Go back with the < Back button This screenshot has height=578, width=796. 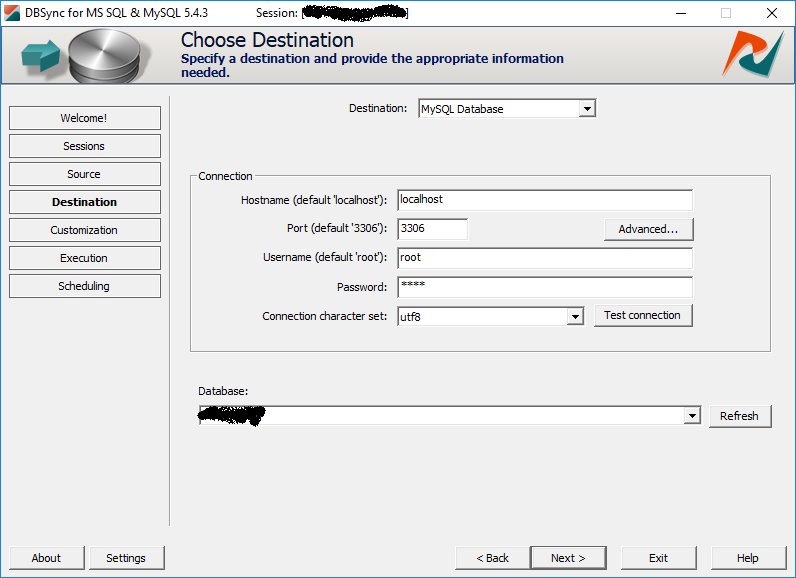pyautogui.click(x=492, y=558)
